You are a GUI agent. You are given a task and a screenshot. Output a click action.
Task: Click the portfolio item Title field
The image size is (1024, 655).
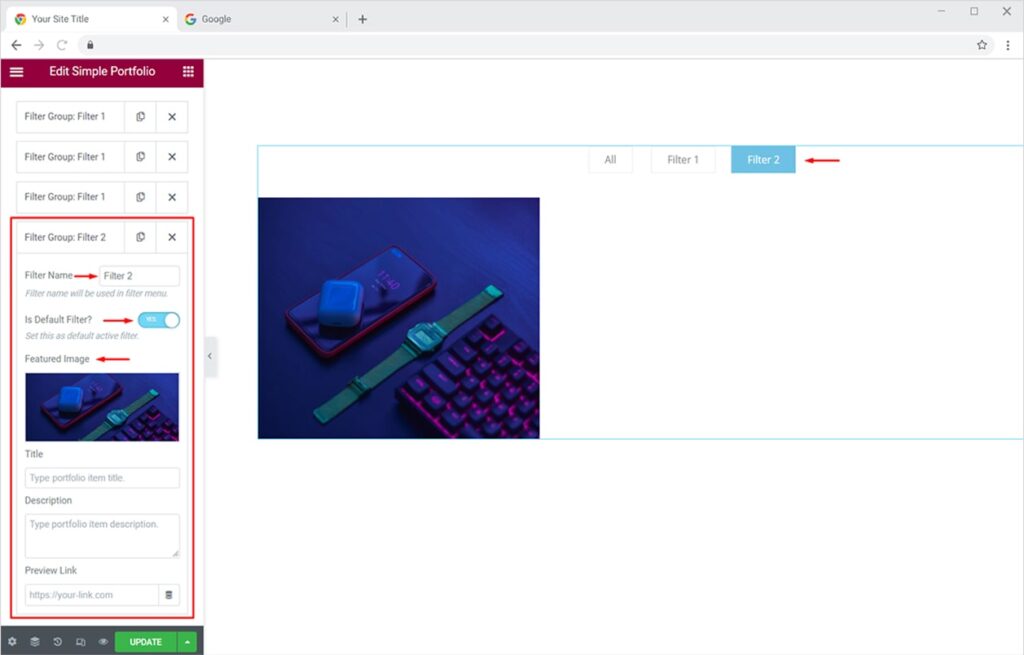102,478
